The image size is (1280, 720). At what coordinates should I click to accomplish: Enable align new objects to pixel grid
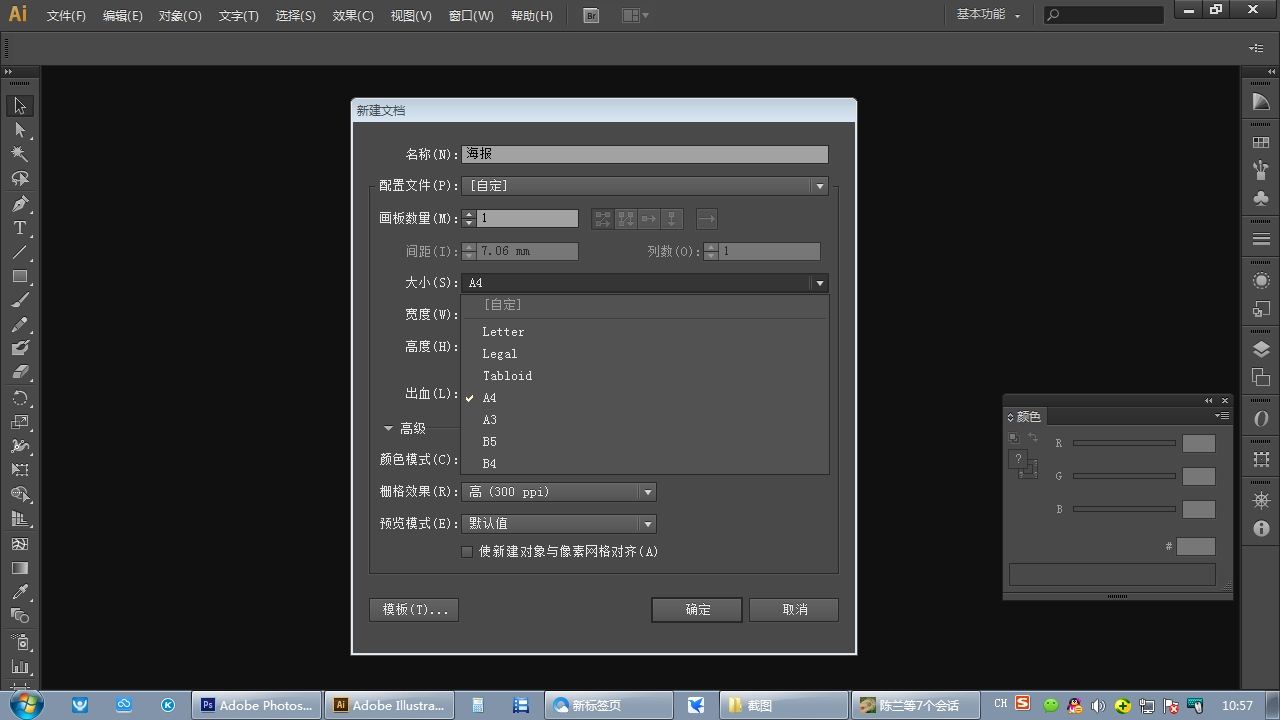click(466, 551)
